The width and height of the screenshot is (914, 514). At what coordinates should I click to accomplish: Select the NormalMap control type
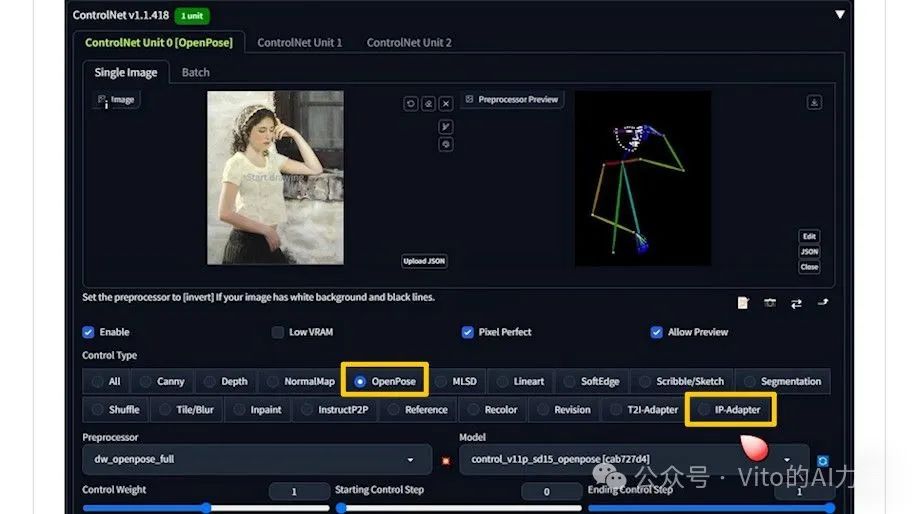coord(301,382)
